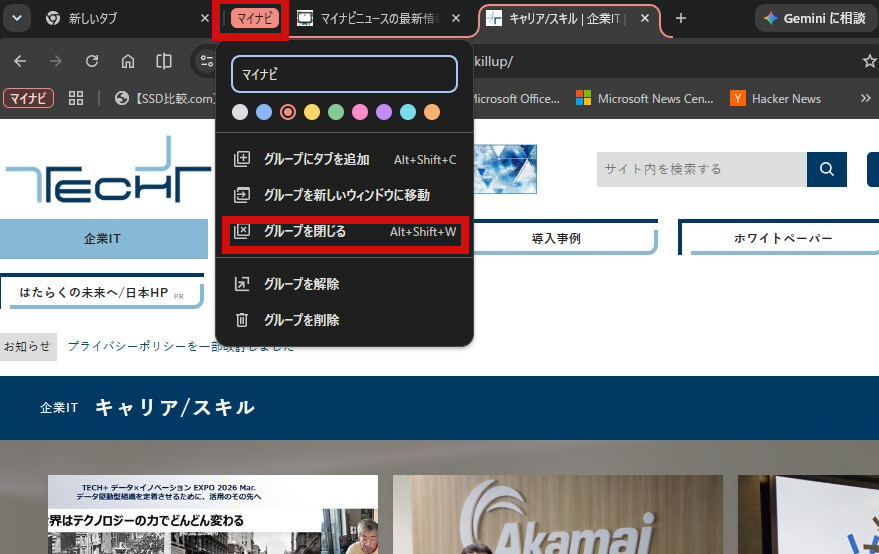
Task: Select グループにタブを追加 menu item
Action: click(x=344, y=159)
